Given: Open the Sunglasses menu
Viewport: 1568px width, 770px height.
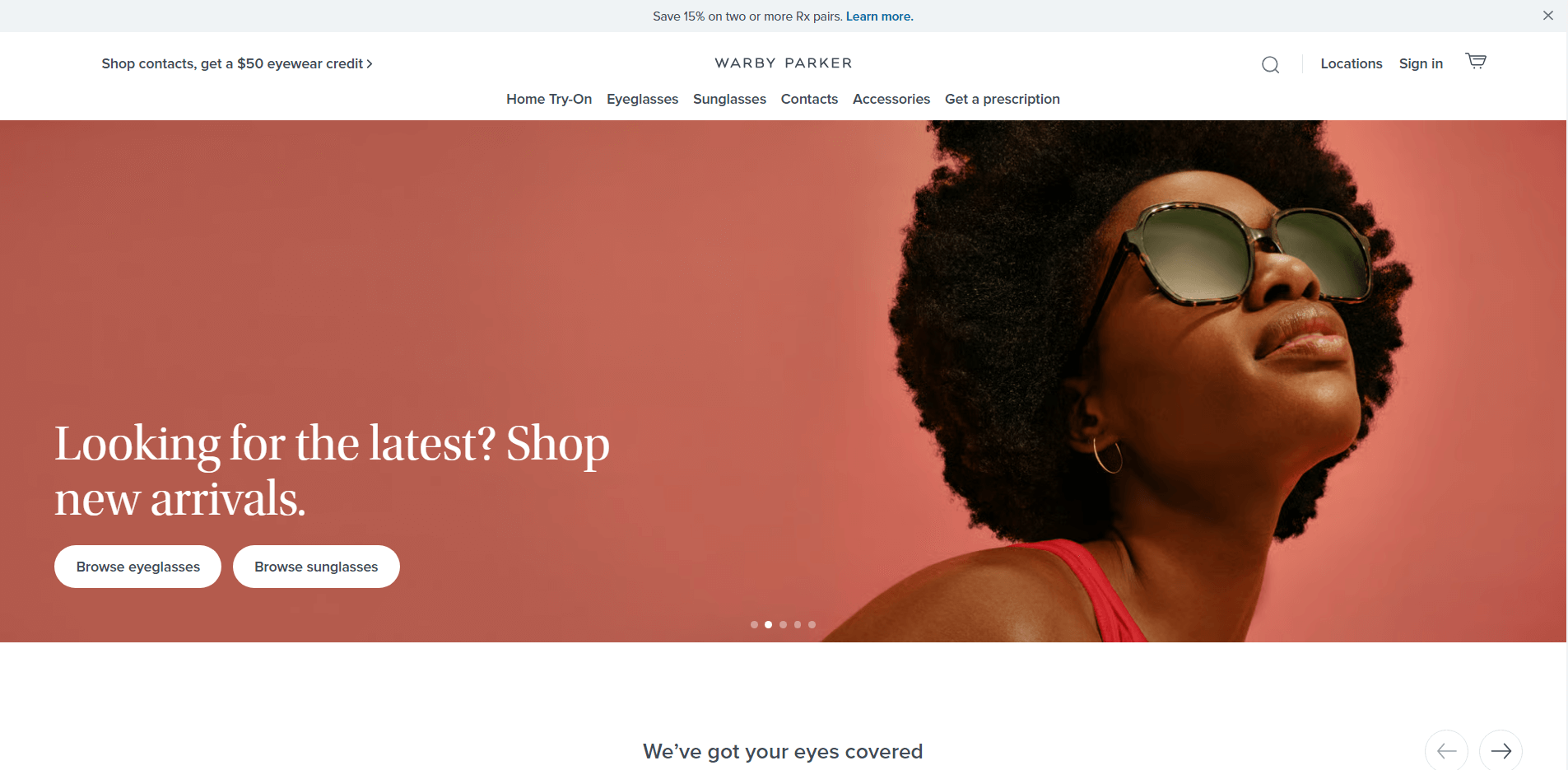Looking at the screenshot, I should click(729, 99).
